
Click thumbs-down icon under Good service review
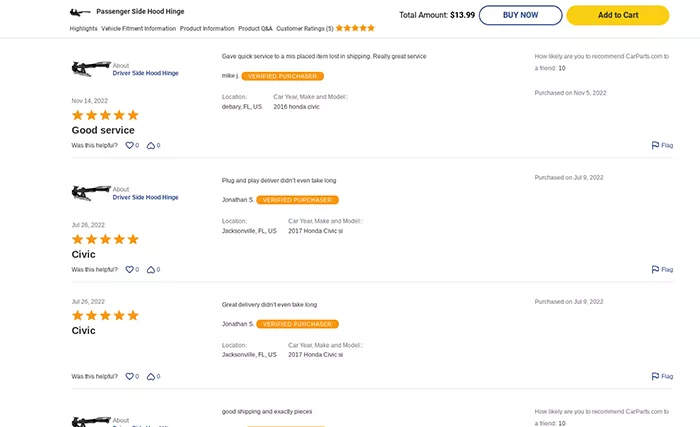coord(151,145)
